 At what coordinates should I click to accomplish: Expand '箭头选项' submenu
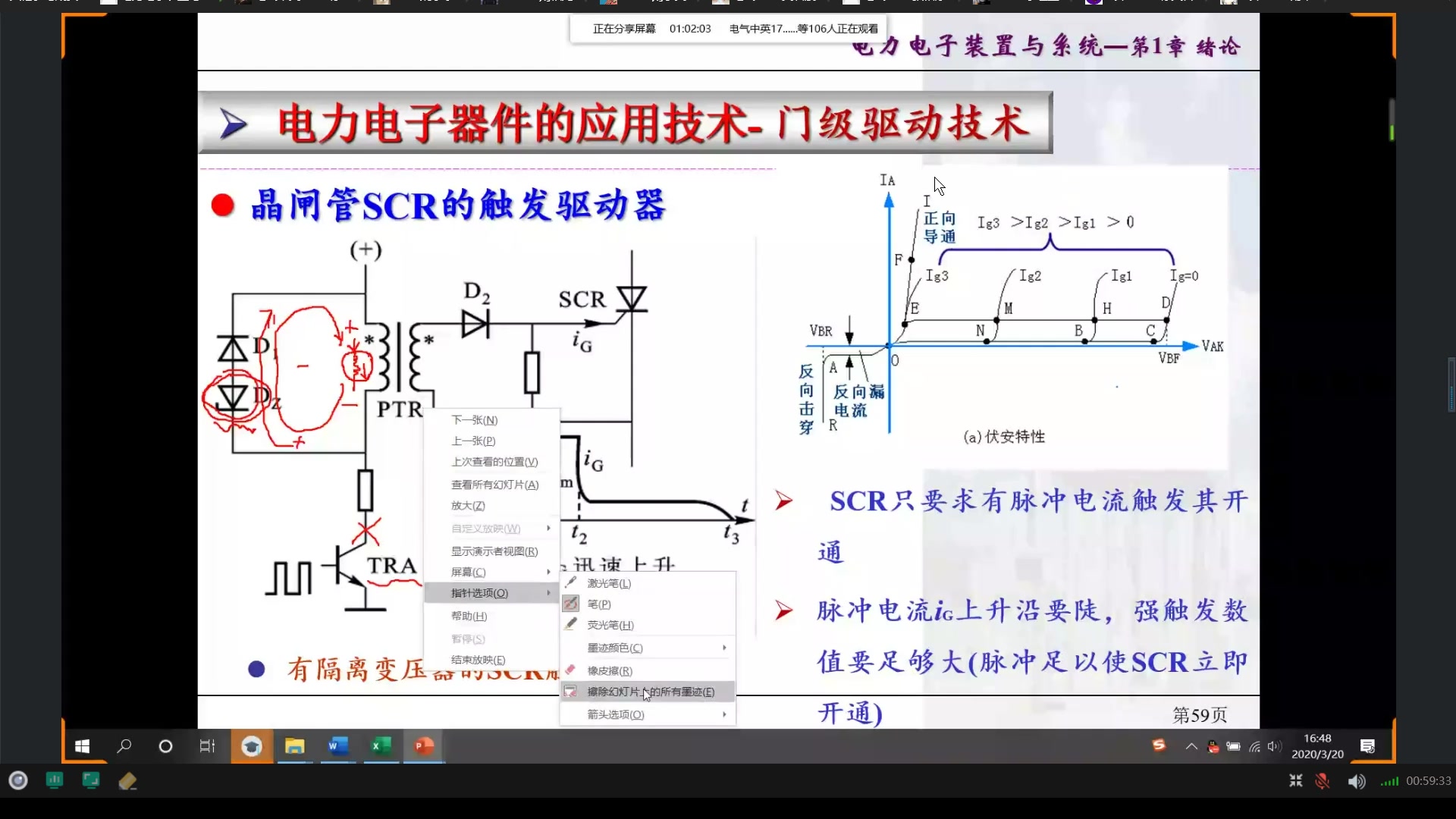pyautogui.click(x=614, y=713)
